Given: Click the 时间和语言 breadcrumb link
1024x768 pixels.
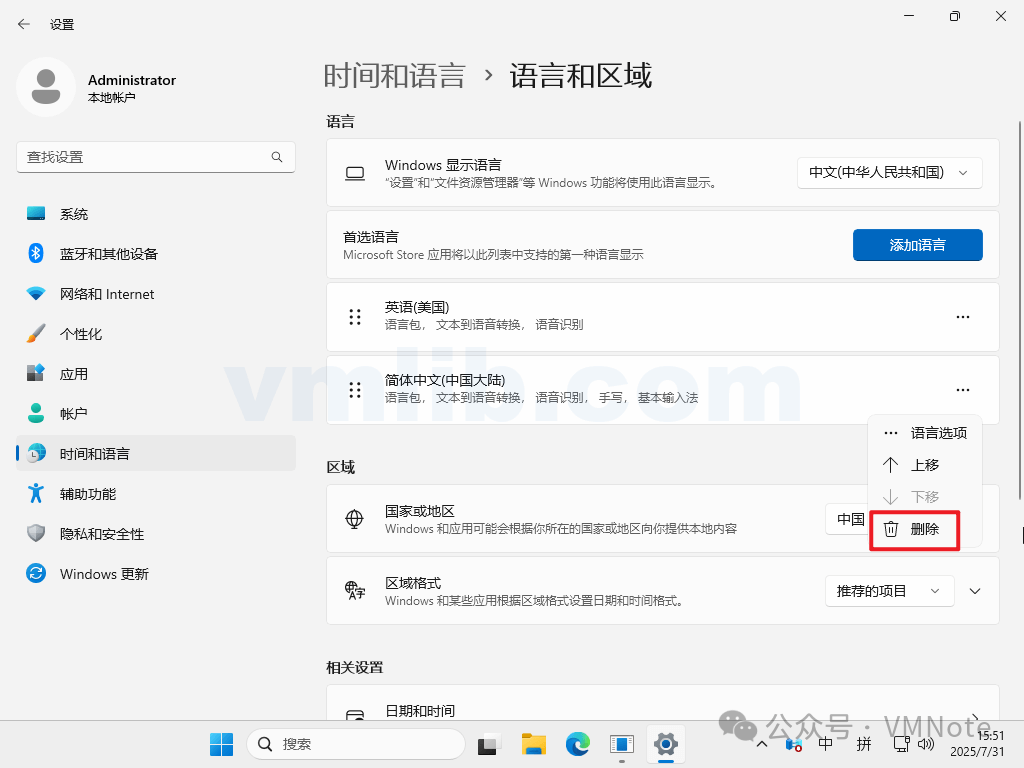Looking at the screenshot, I should click(394, 76).
